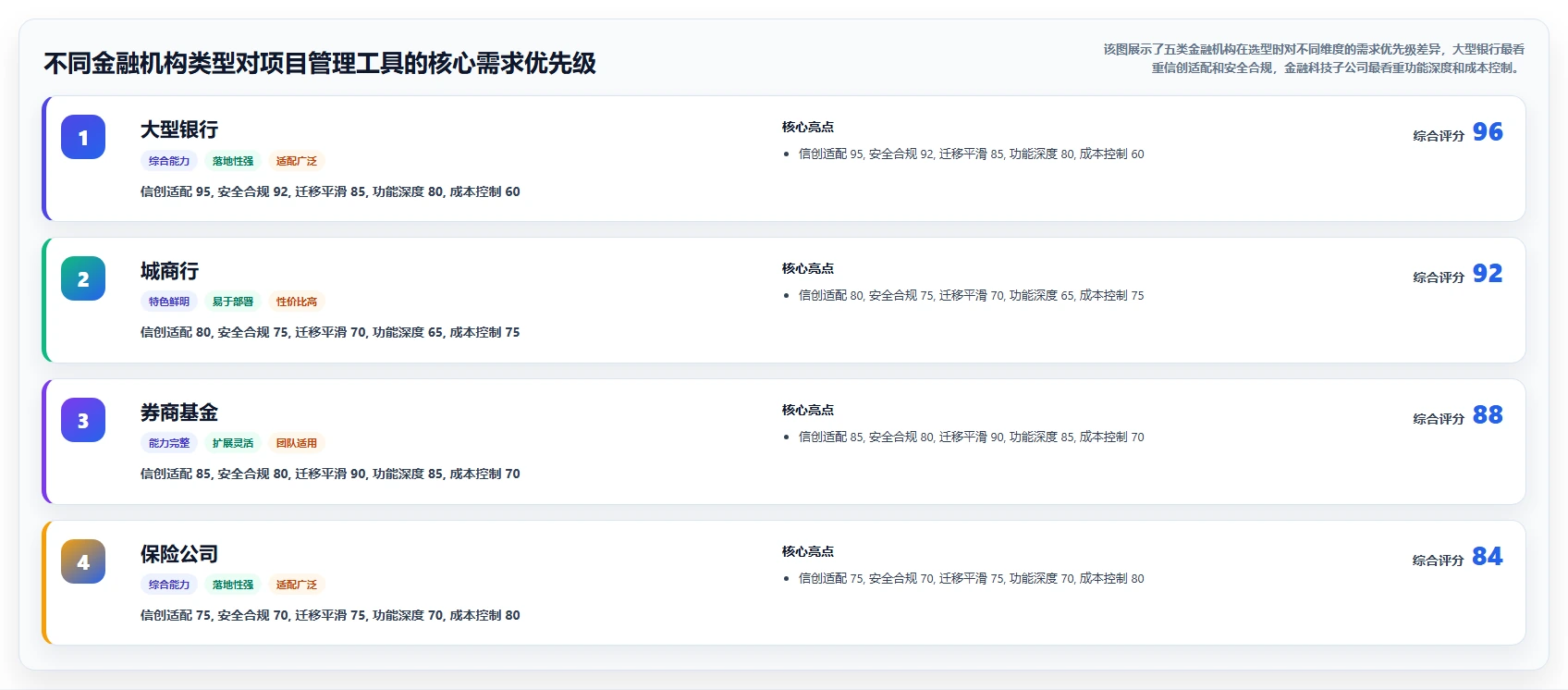Select the 大型银行 card title
The image size is (1568, 690).
tap(179, 129)
